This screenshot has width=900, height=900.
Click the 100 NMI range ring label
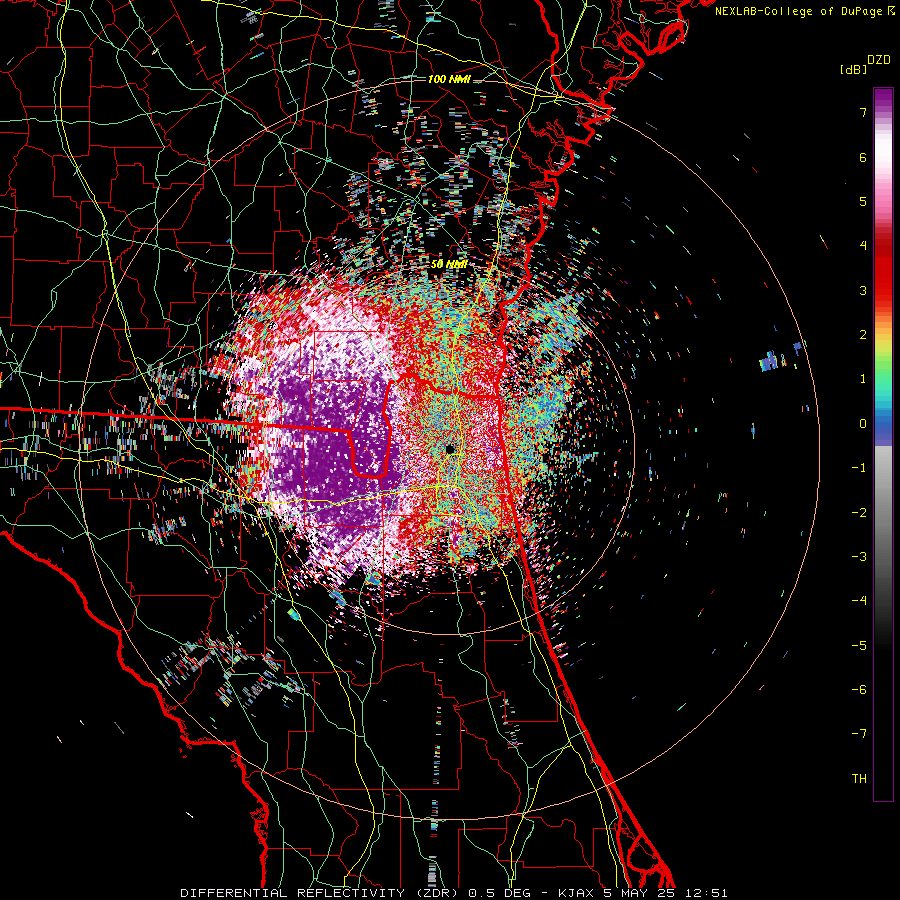(449, 79)
